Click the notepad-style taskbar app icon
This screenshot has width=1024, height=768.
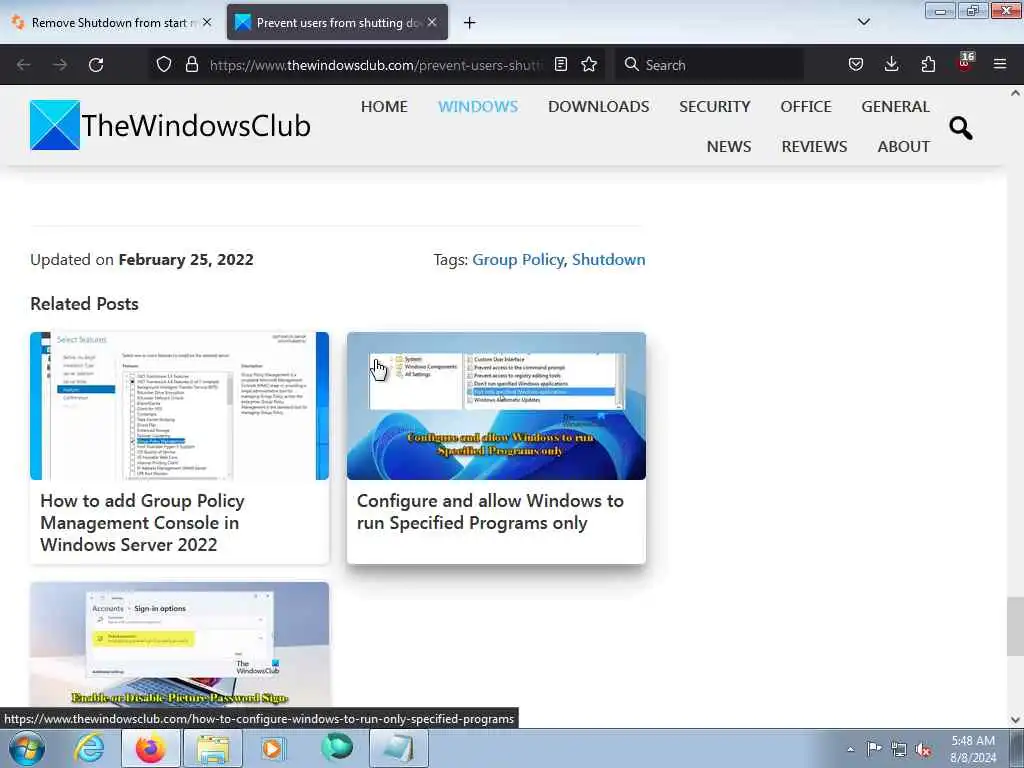[398, 748]
